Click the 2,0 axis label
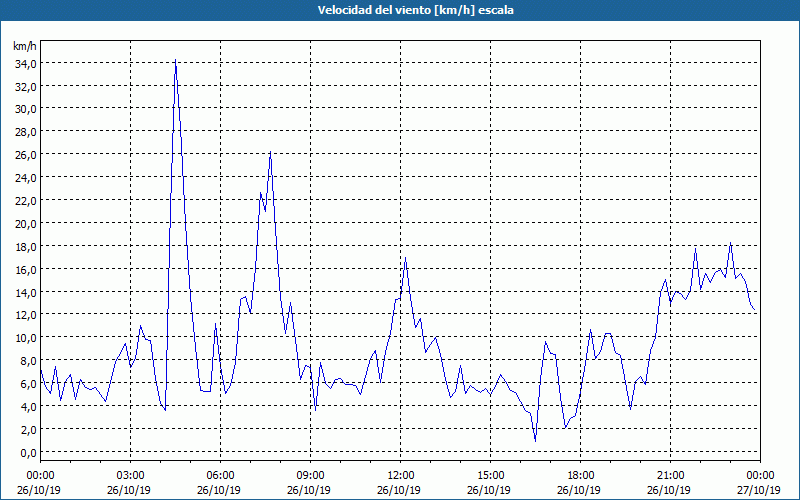Viewport: 800px width, 500px height. [x=28, y=430]
